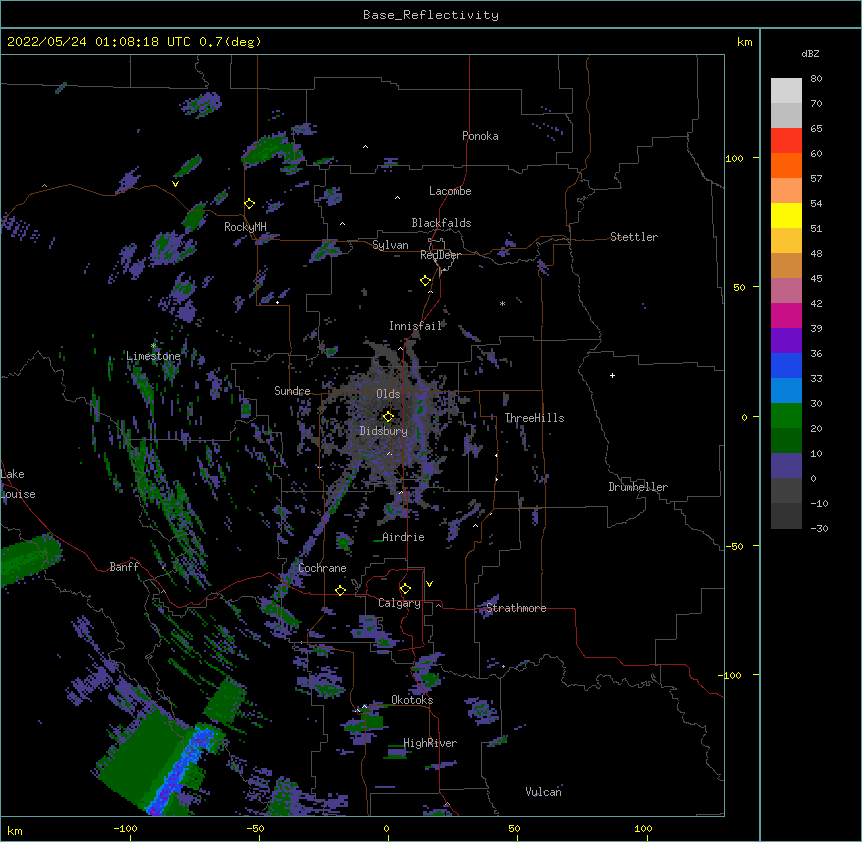Click the yellow diamond marker above Calgary label
Screen dimensions: 862x842
(x=405, y=589)
